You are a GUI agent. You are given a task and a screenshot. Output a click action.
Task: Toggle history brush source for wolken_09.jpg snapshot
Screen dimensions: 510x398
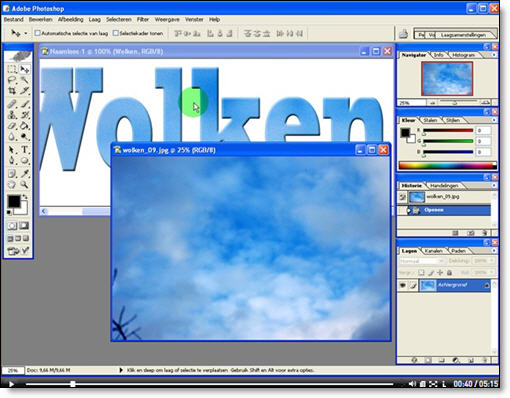403,197
